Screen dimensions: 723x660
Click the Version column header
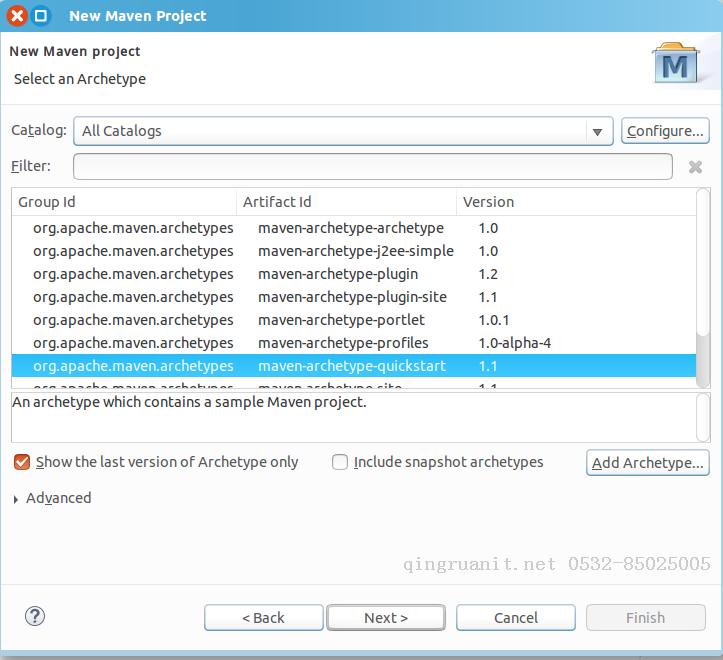(575, 202)
